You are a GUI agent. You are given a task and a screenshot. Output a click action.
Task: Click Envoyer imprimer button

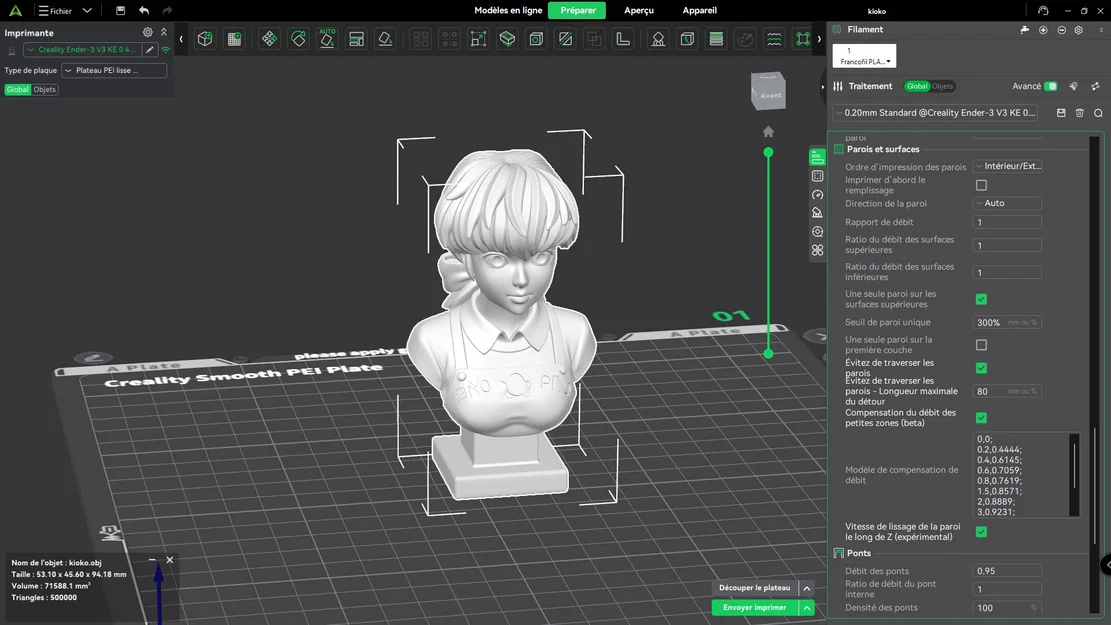(x=754, y=608)
